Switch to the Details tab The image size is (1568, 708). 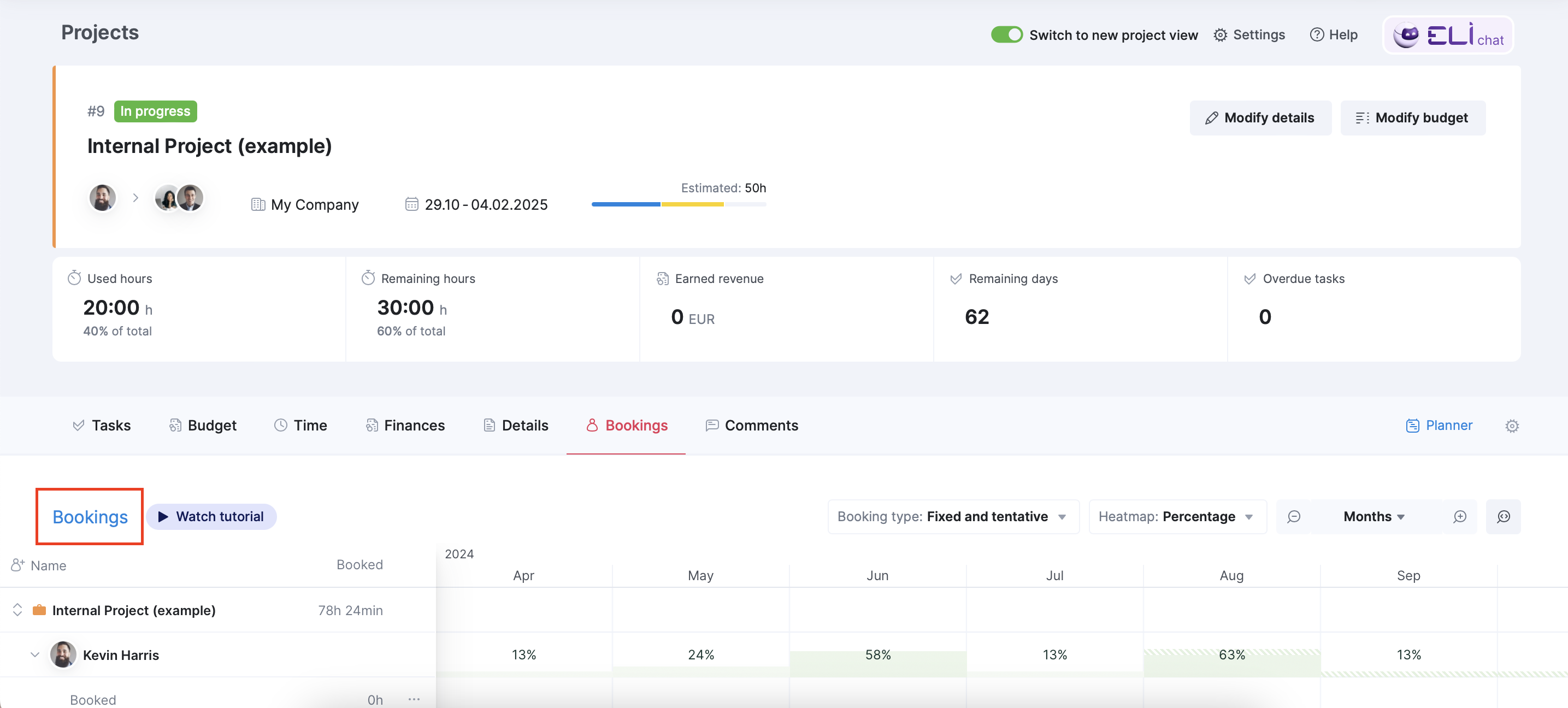516,426
